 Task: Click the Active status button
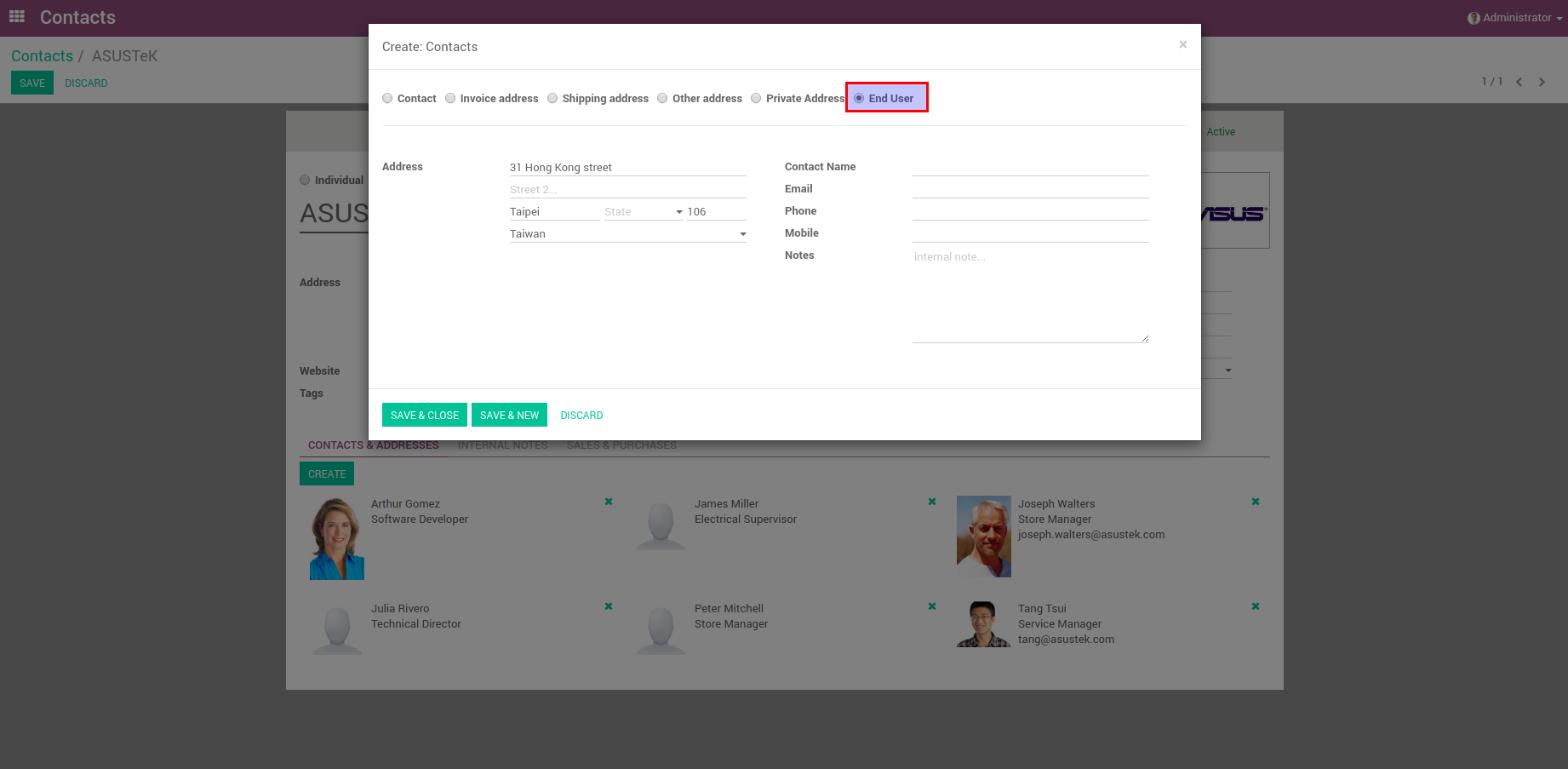coord(1221,131)
